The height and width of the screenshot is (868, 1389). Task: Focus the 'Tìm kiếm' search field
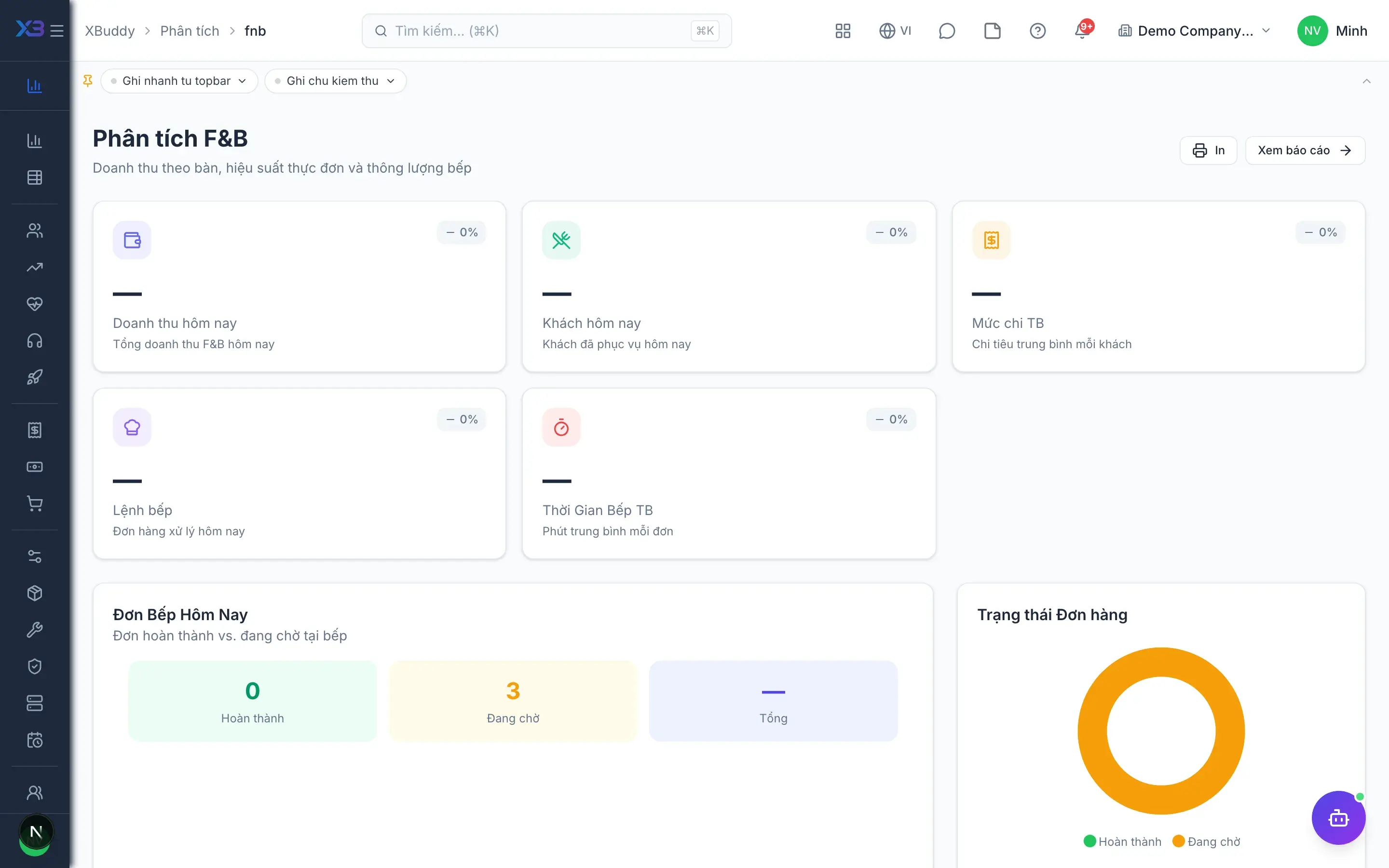click(x=546, y=30)
